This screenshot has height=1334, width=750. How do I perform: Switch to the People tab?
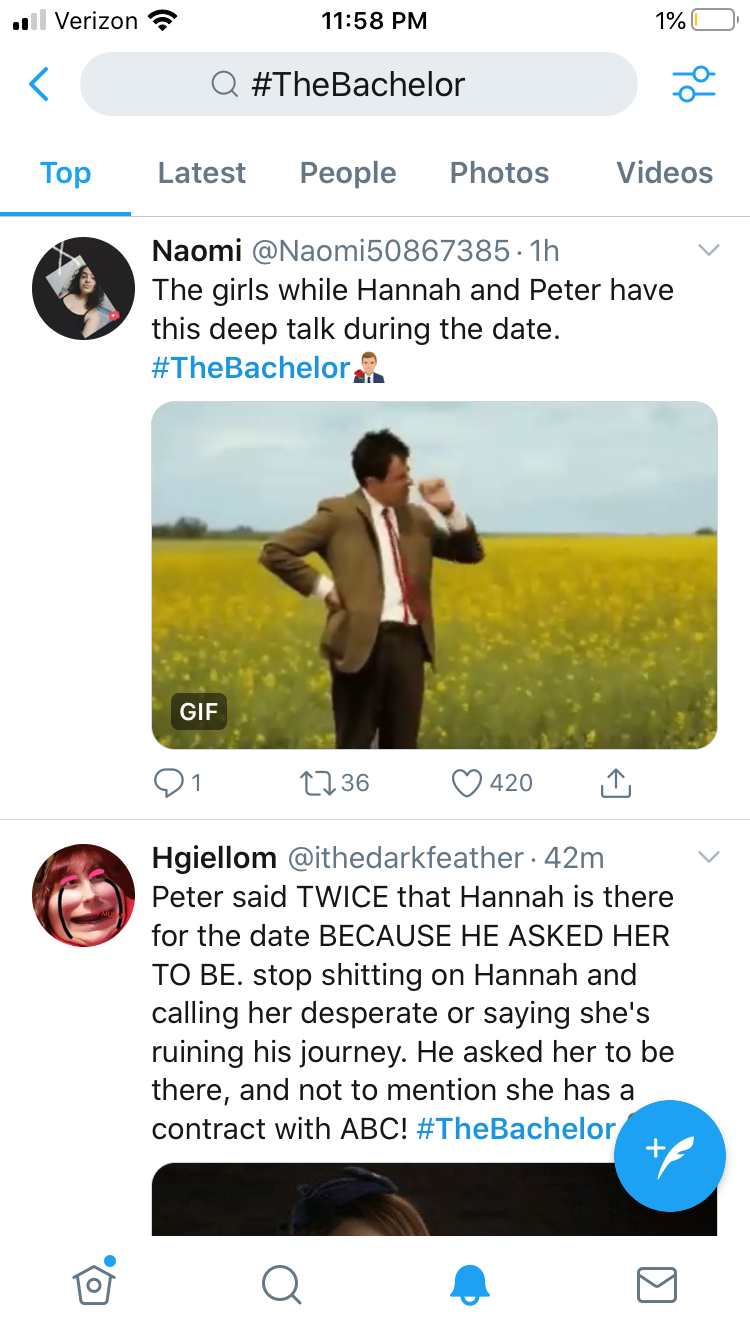click(348, 173)
